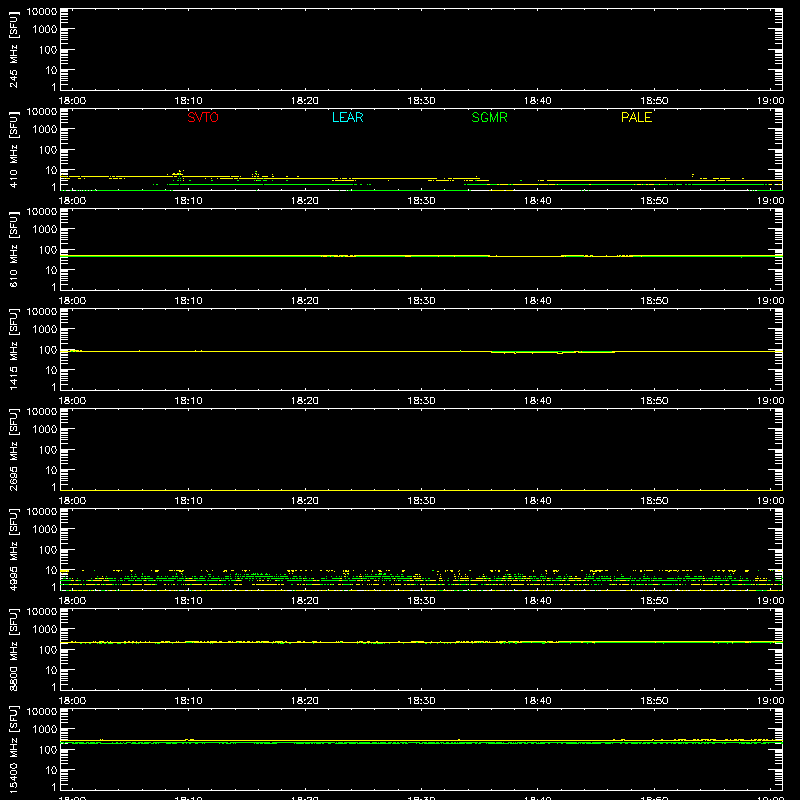Click 18:30 time label of 245 MHz panel
The image size is (800, 800).
point(421,101)
